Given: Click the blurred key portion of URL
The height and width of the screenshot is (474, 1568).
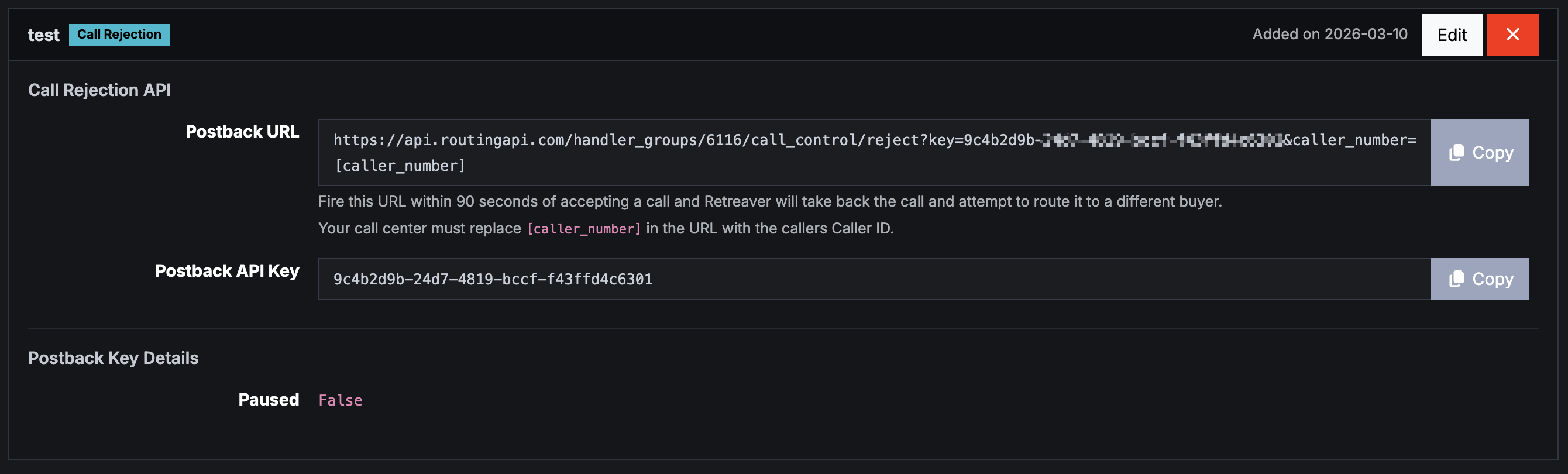Looking at the screenshot, I should point(1163,140).
